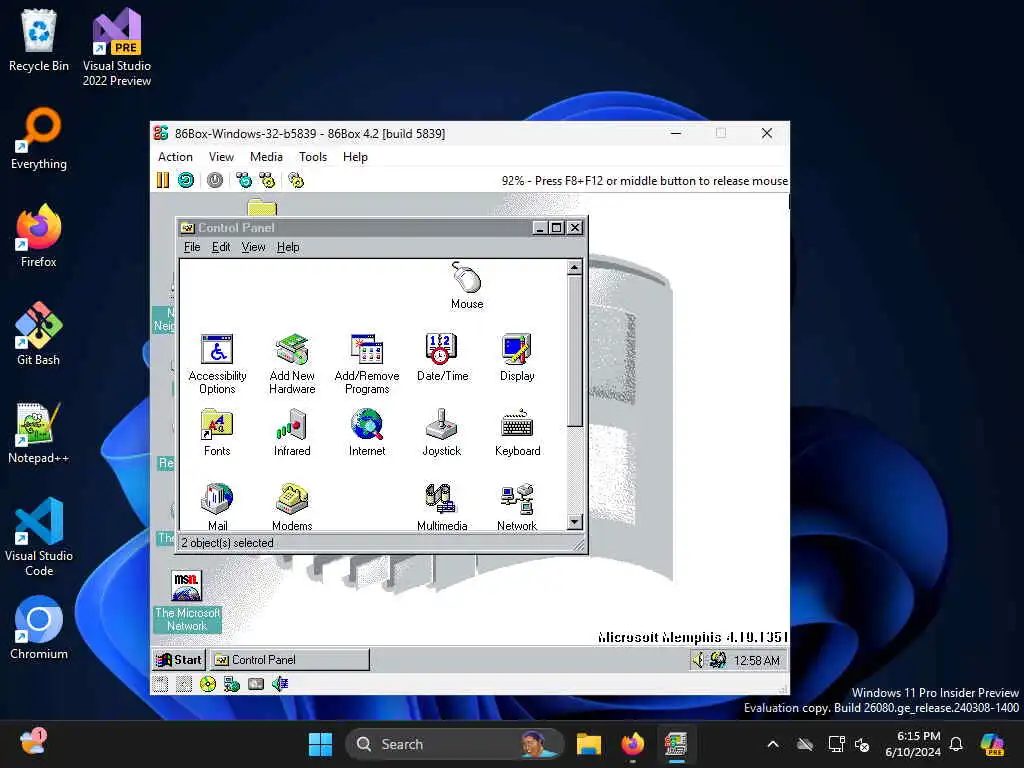
Task: Open the 86Box Action menu
Action: click(175, 157)
